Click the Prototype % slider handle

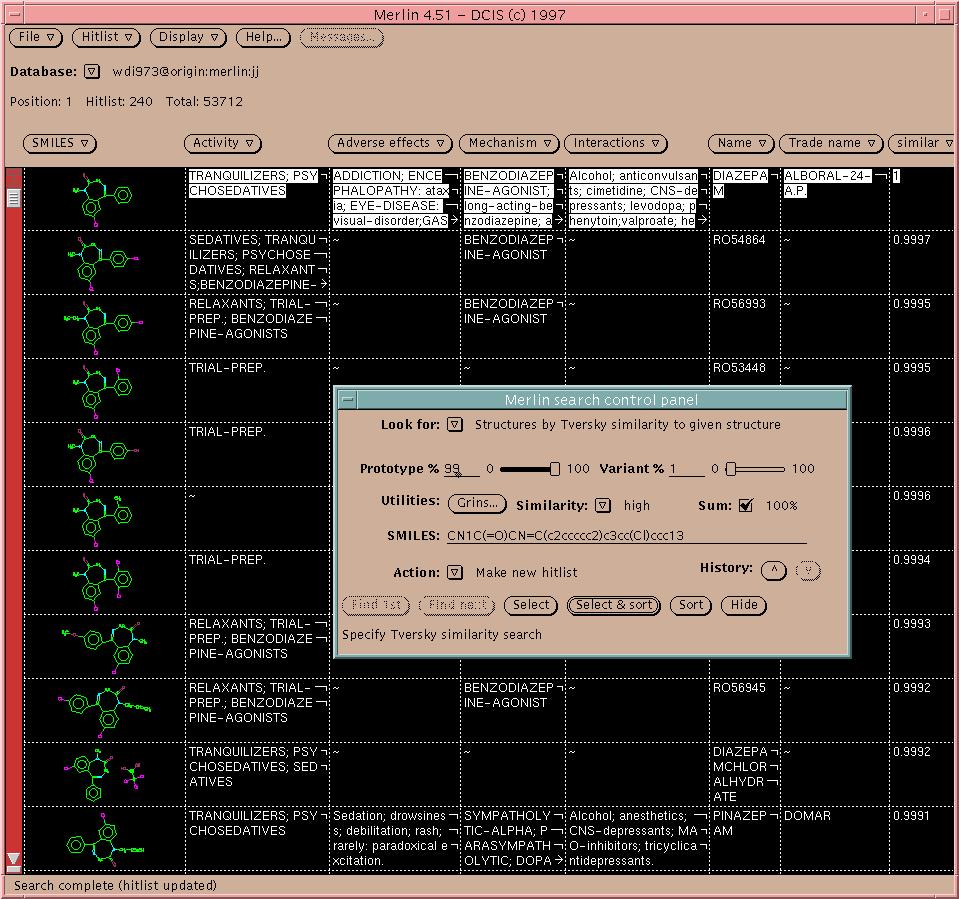tap(554, 469)
